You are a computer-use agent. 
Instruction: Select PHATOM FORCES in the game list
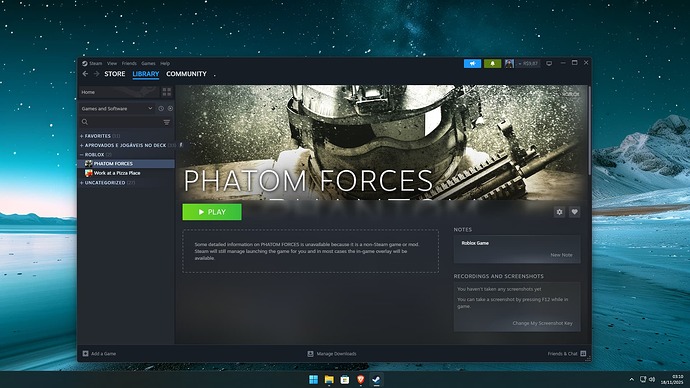click(x=126, y=164)
